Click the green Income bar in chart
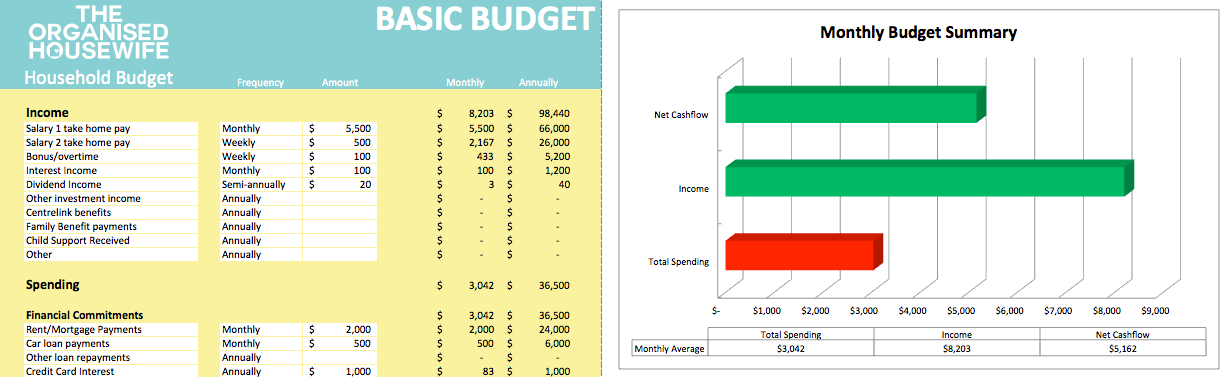 (930, 177)
